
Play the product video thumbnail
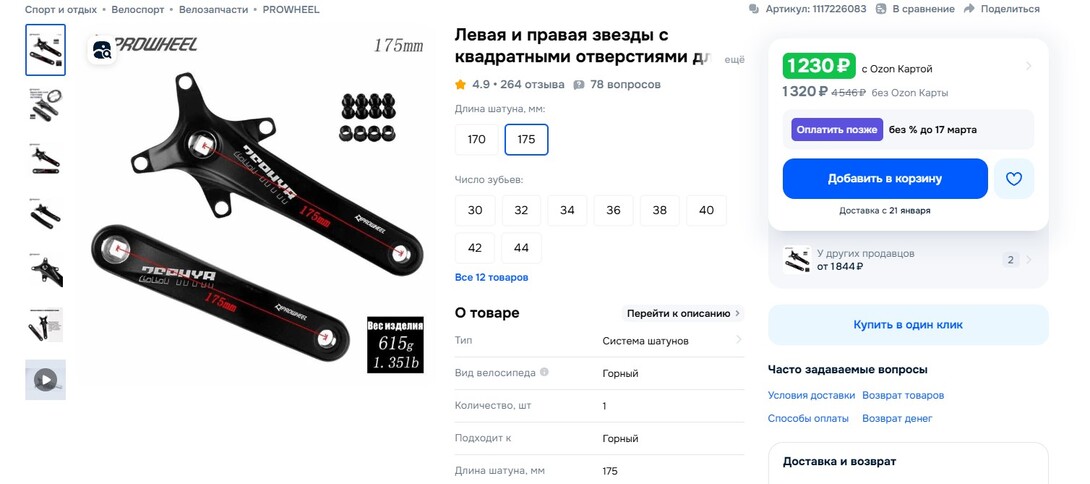coord(46,380)
